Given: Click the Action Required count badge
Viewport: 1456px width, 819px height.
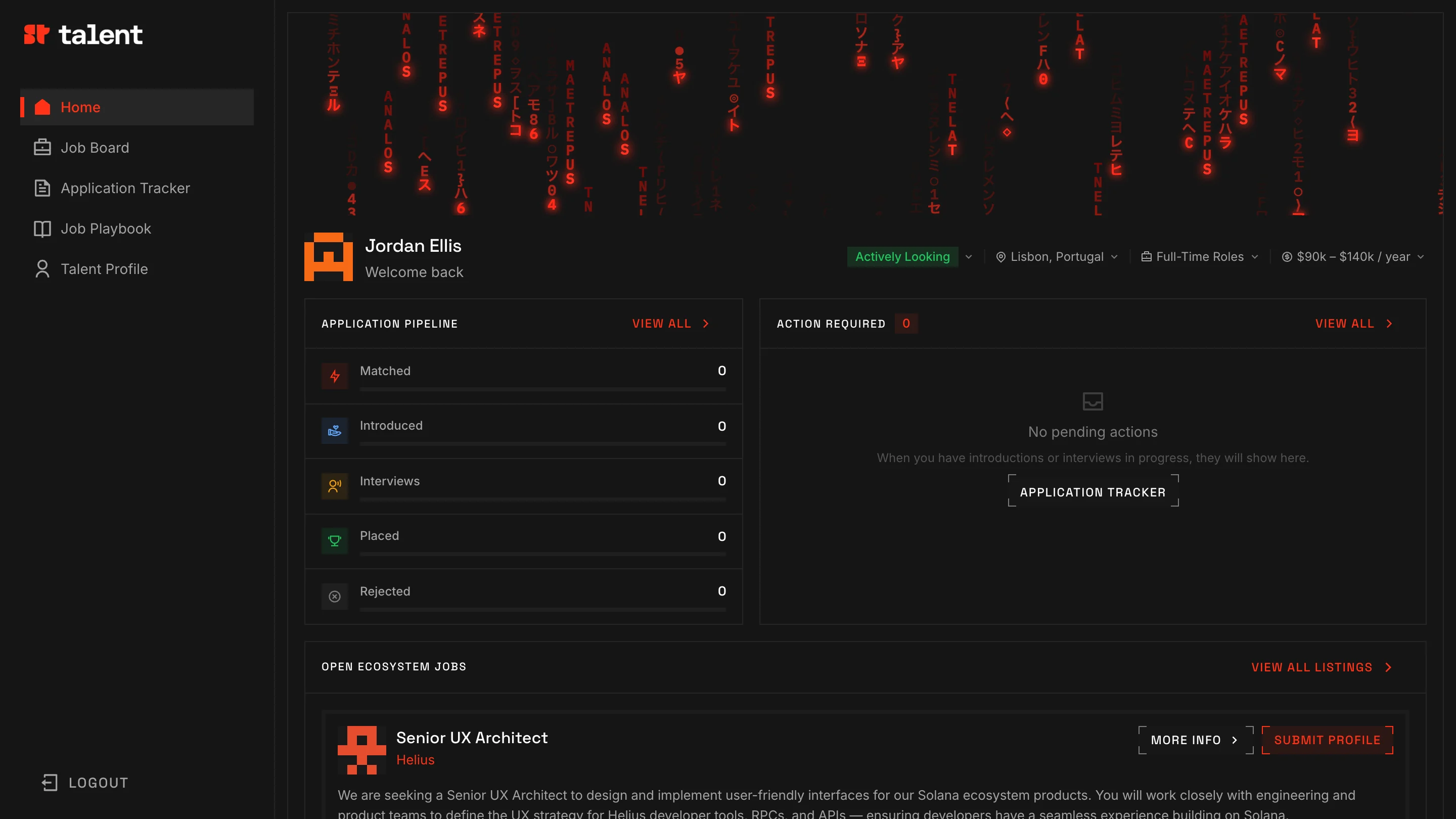Looking at the screenshot, I should [906, 324].
